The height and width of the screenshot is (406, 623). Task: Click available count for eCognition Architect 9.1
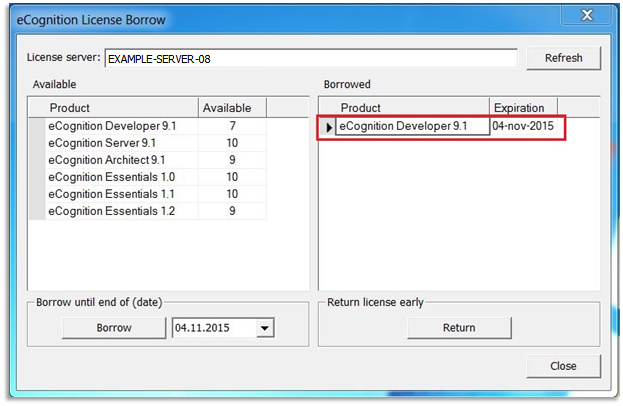click(232, 160)
